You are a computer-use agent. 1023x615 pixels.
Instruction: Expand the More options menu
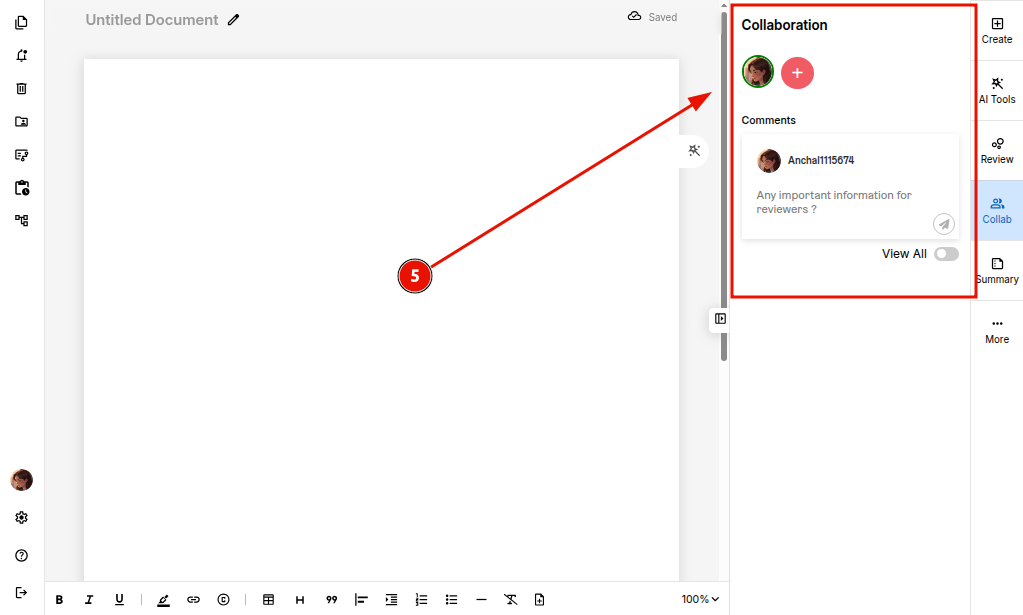[997, 329]
